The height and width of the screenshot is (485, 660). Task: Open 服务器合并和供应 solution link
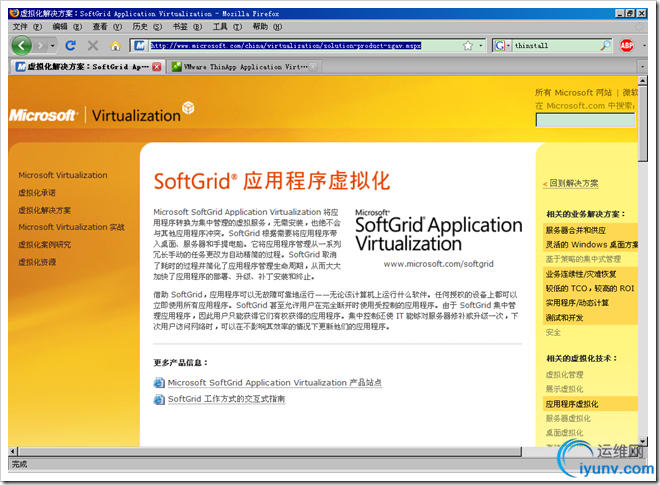[575, 230]
